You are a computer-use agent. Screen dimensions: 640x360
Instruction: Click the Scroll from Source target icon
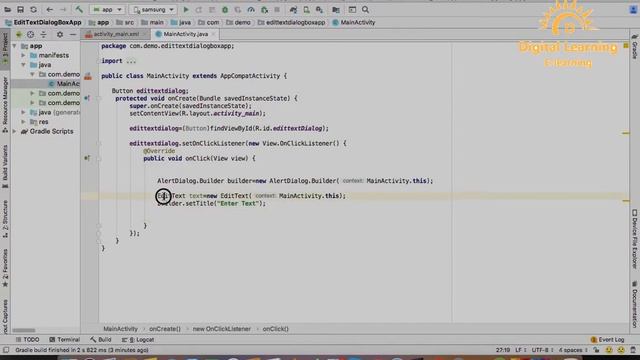pyautogui.click(x=31, y=35)
